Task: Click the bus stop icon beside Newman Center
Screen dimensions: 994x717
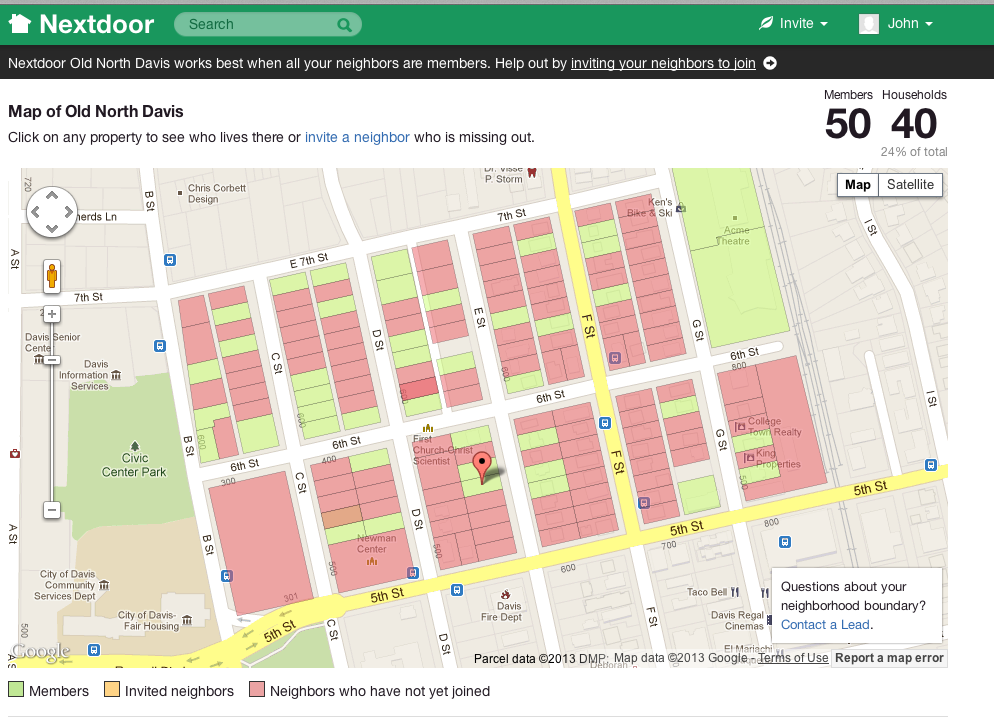Action: click(413, 573)
